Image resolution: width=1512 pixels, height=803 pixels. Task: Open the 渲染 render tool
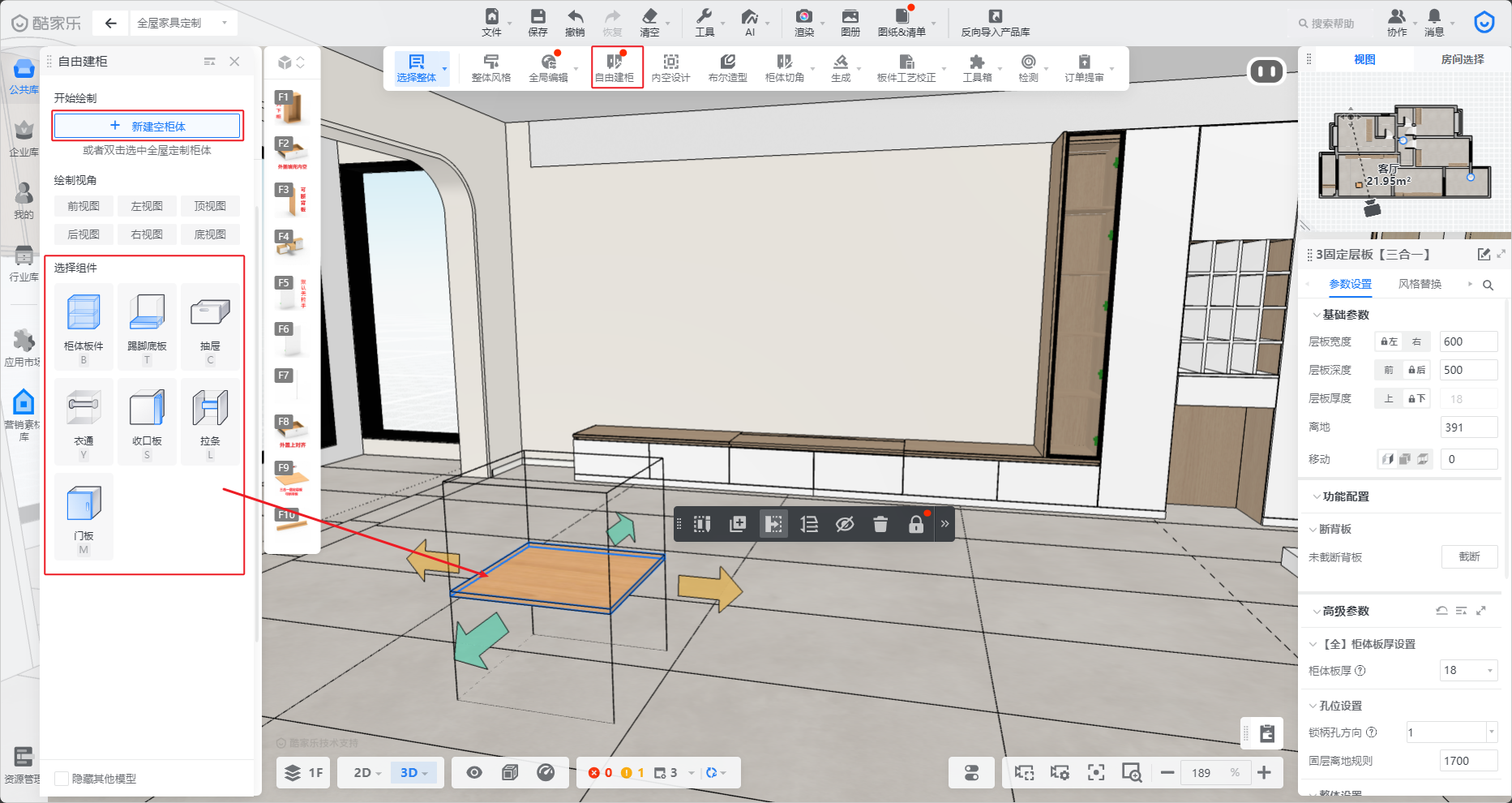click(x=803, y=22)
